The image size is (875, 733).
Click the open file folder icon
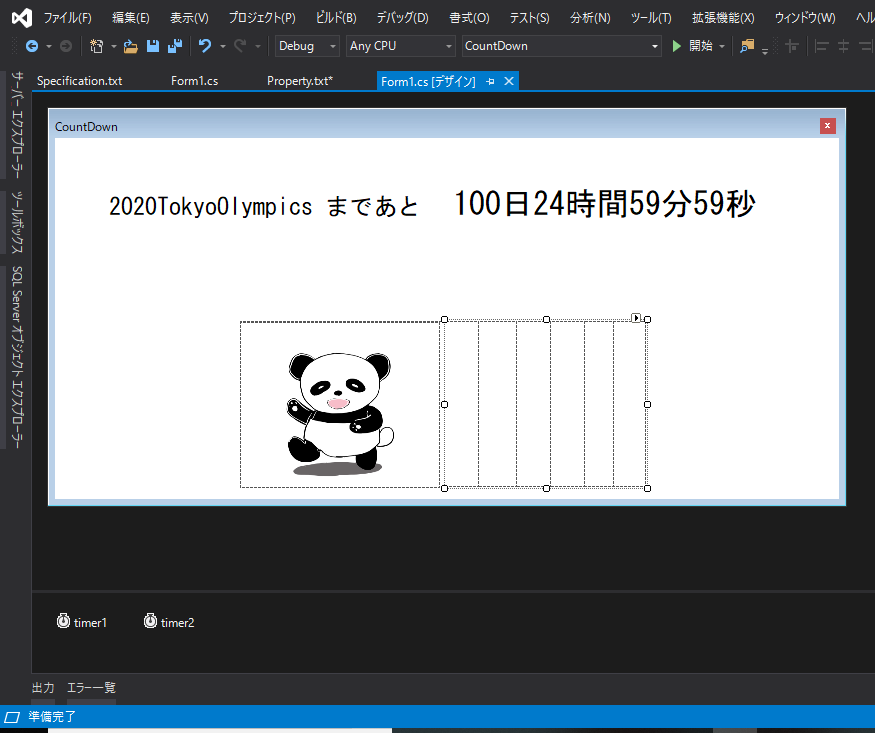coord(130,46)
